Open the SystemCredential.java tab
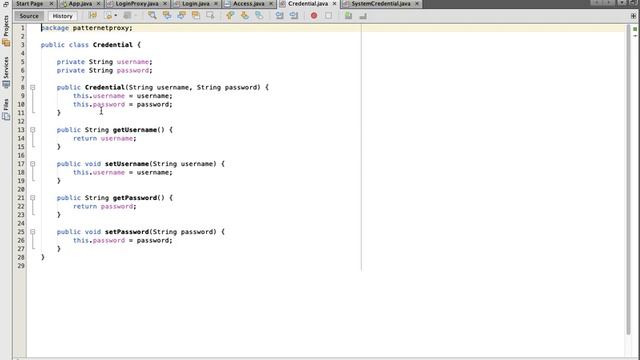 click(x=381, y=3)
